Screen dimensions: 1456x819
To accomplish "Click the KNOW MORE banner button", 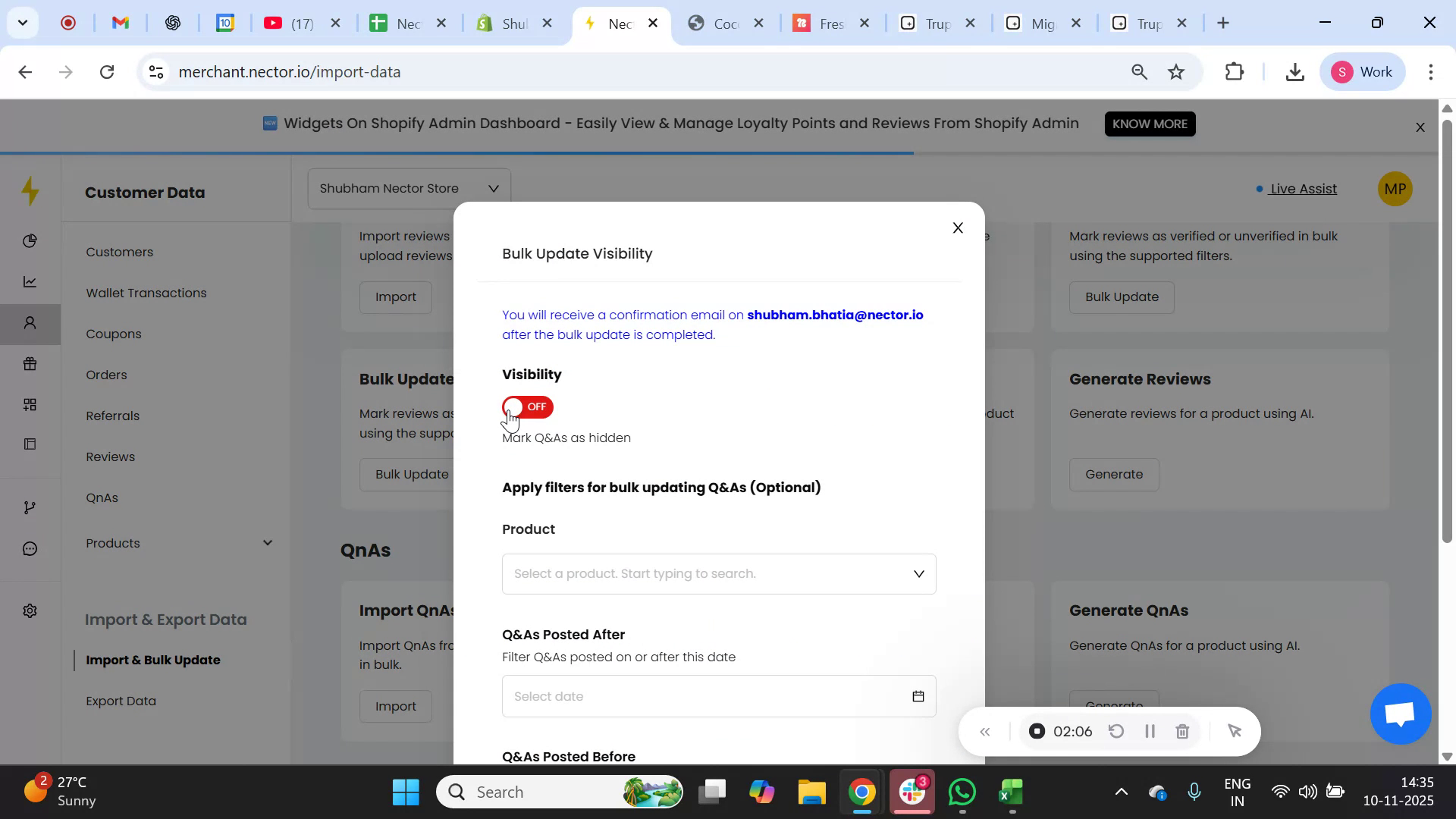I will [1150, 124].
